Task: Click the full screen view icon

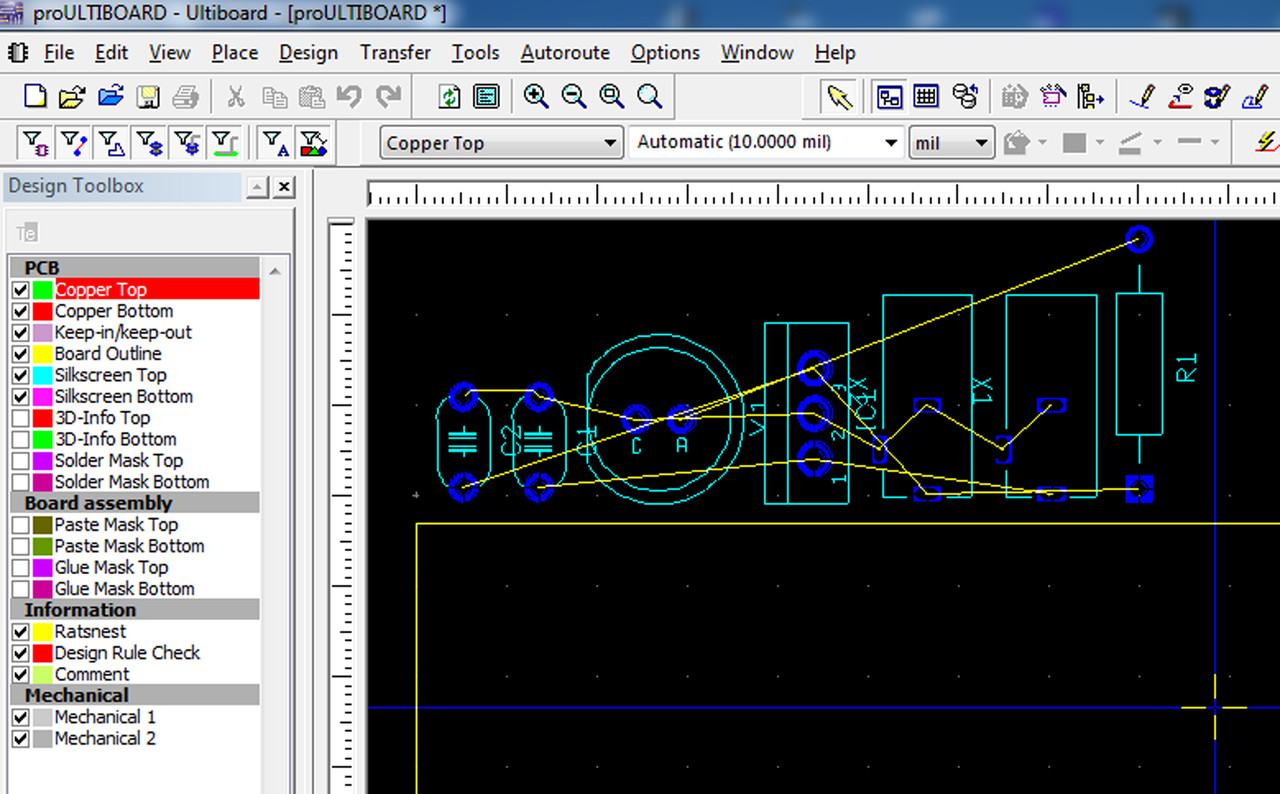Action: [x=487, y=96]
